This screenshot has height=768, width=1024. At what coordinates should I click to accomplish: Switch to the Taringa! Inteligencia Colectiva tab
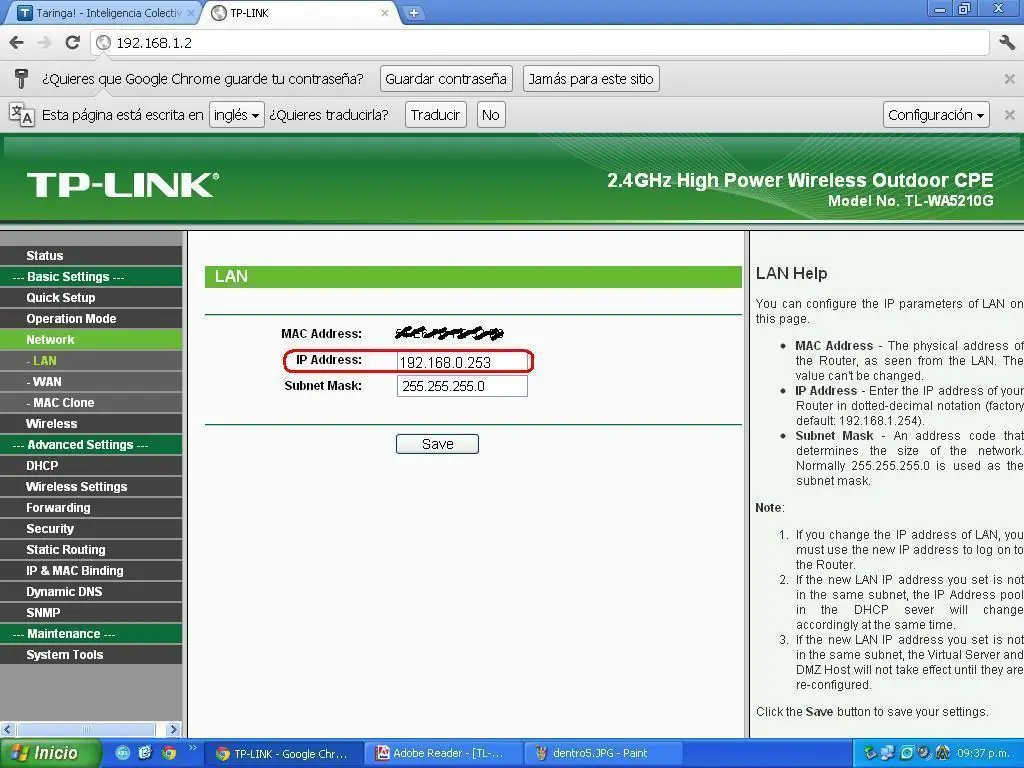click(106, 13)
